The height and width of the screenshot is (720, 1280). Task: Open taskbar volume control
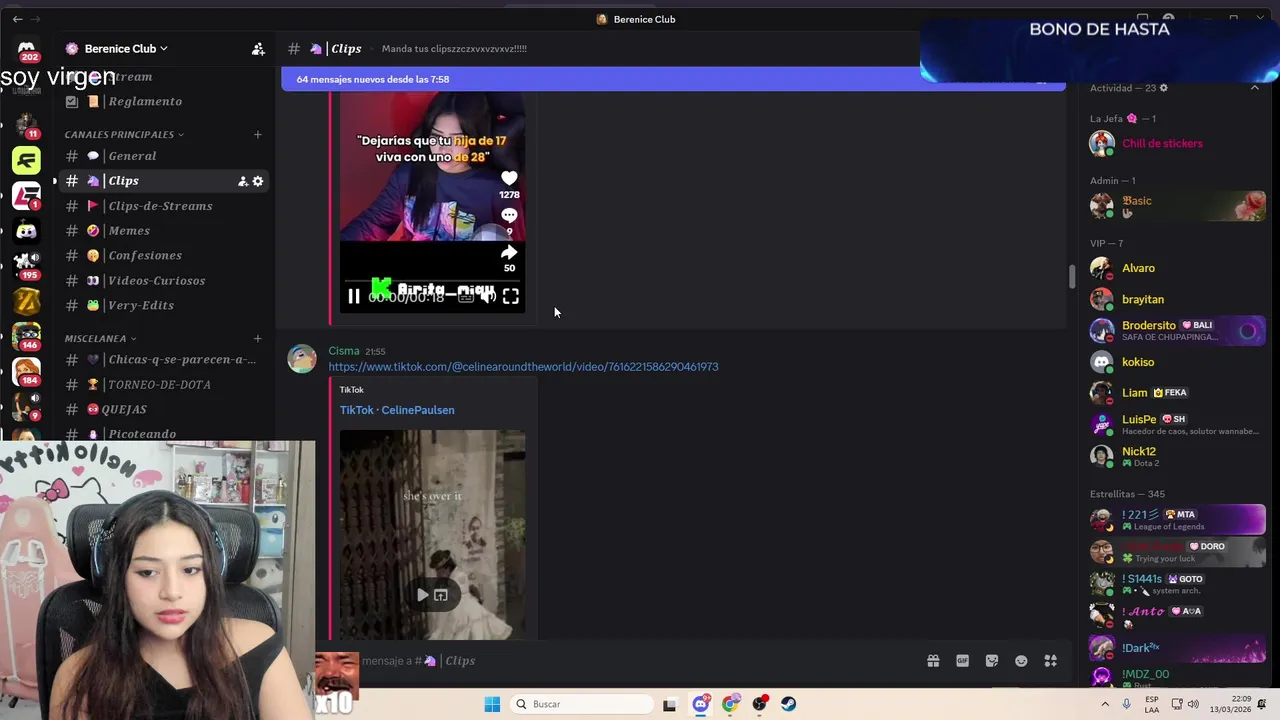[1193, 704]
